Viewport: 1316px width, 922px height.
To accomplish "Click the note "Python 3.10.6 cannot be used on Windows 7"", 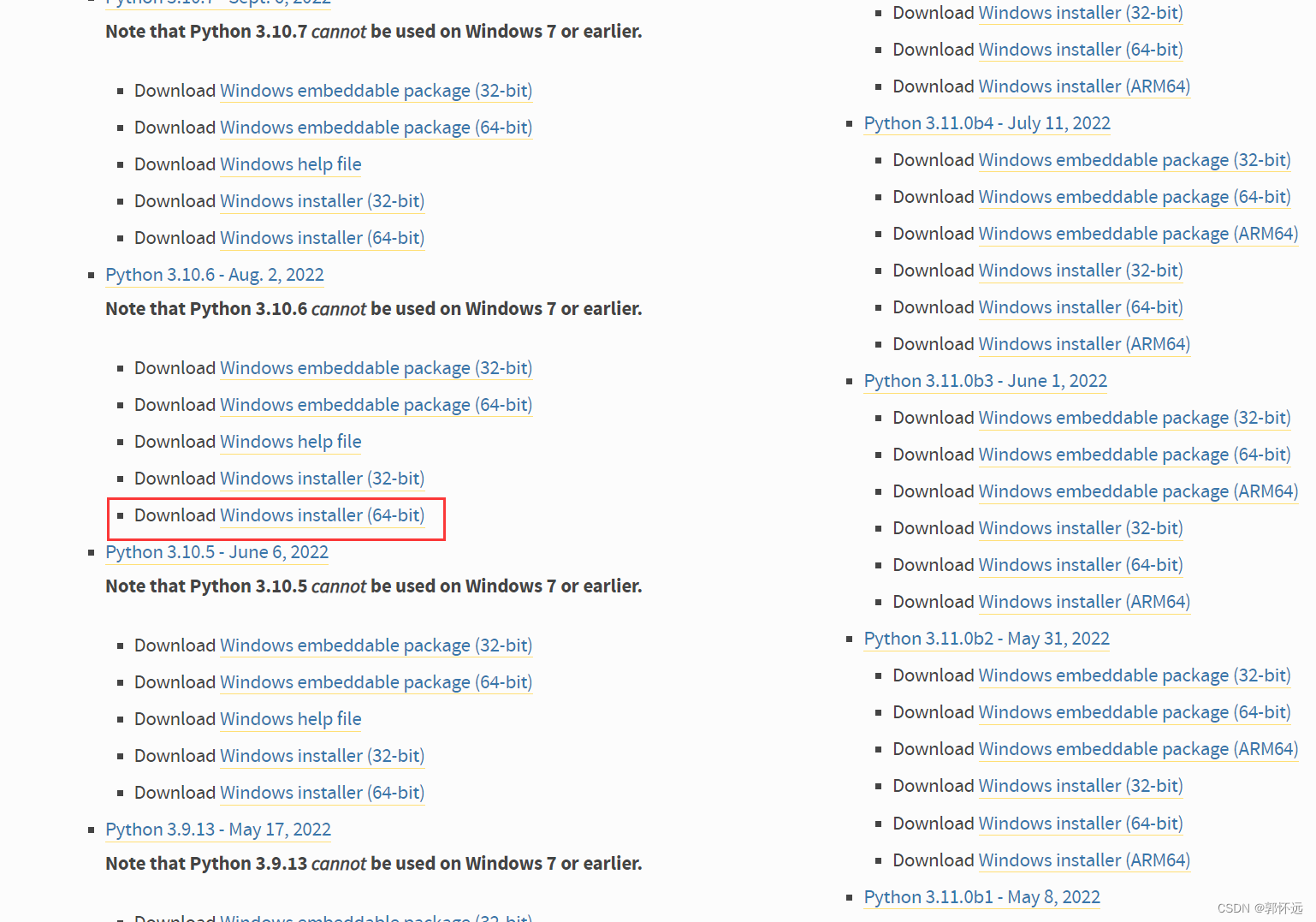I will coord(373,309).
